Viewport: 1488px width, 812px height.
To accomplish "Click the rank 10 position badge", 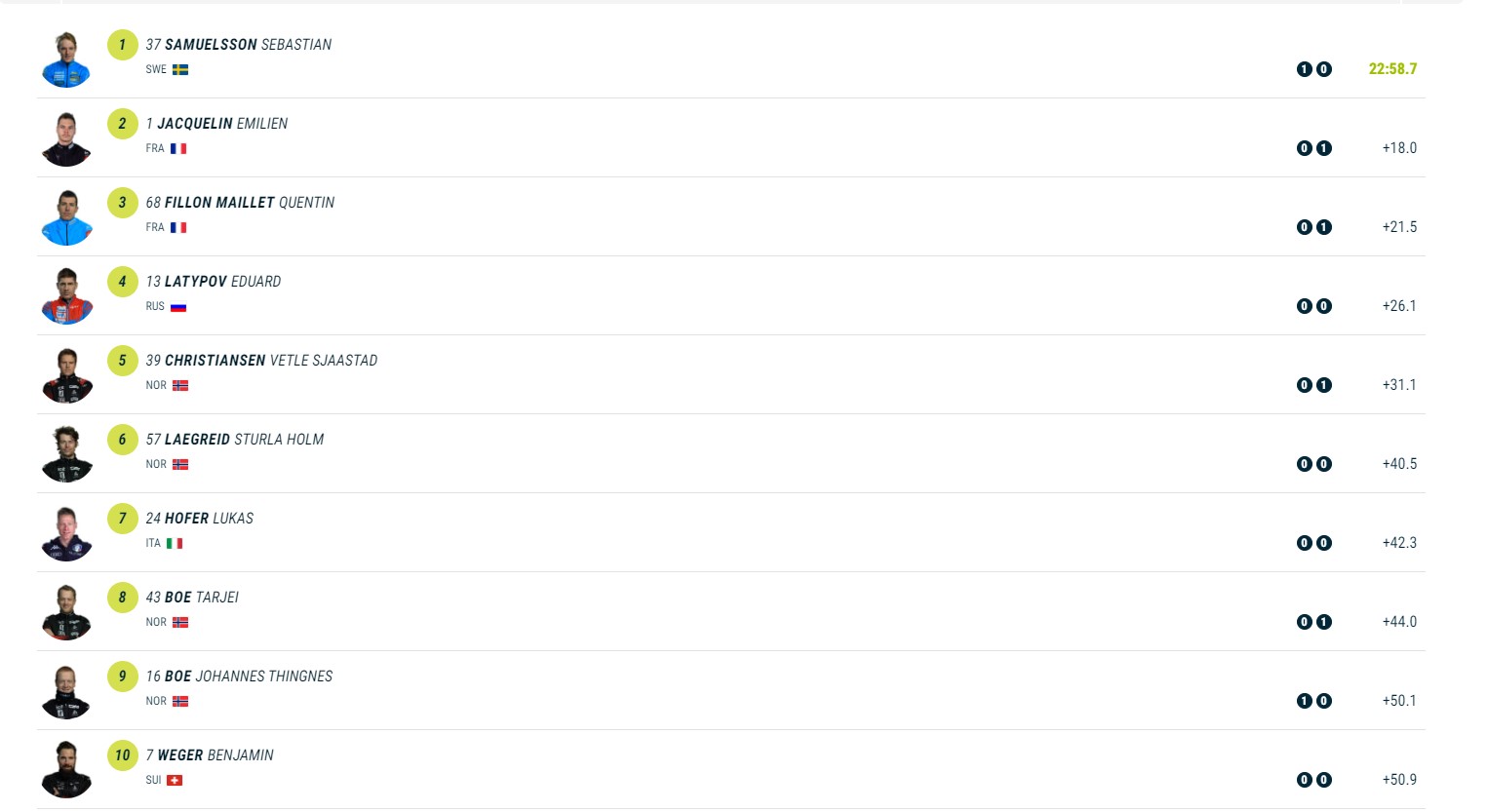I will (122, 755).
